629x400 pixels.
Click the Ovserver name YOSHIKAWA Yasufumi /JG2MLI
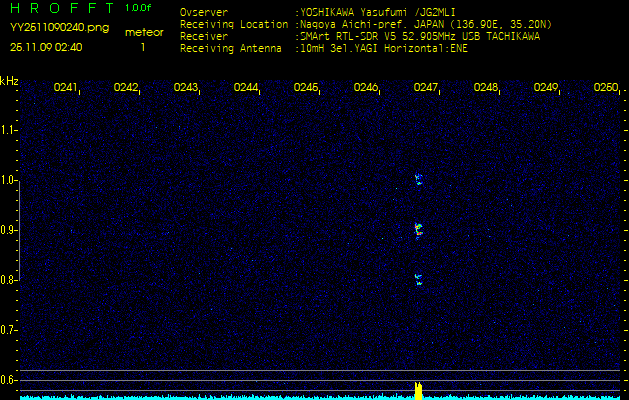click(377, 13)
